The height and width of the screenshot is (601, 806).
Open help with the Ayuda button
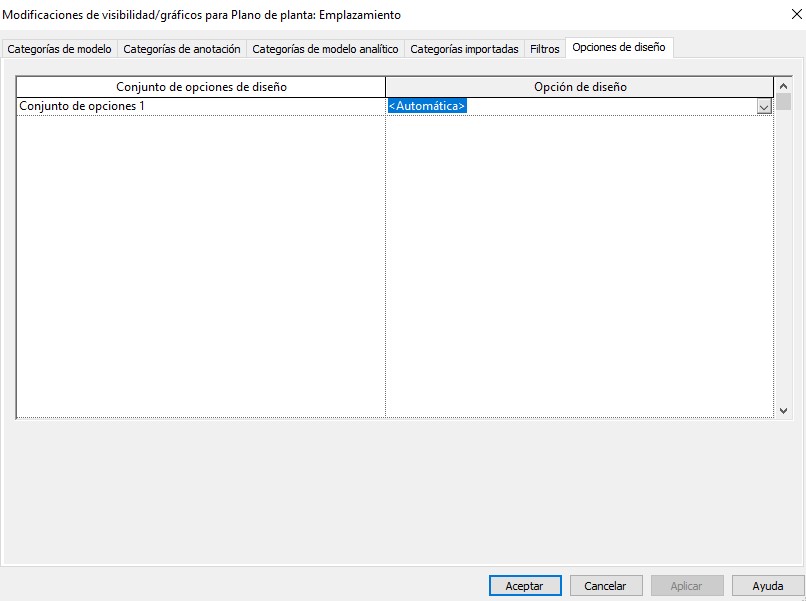pos(767,586)
